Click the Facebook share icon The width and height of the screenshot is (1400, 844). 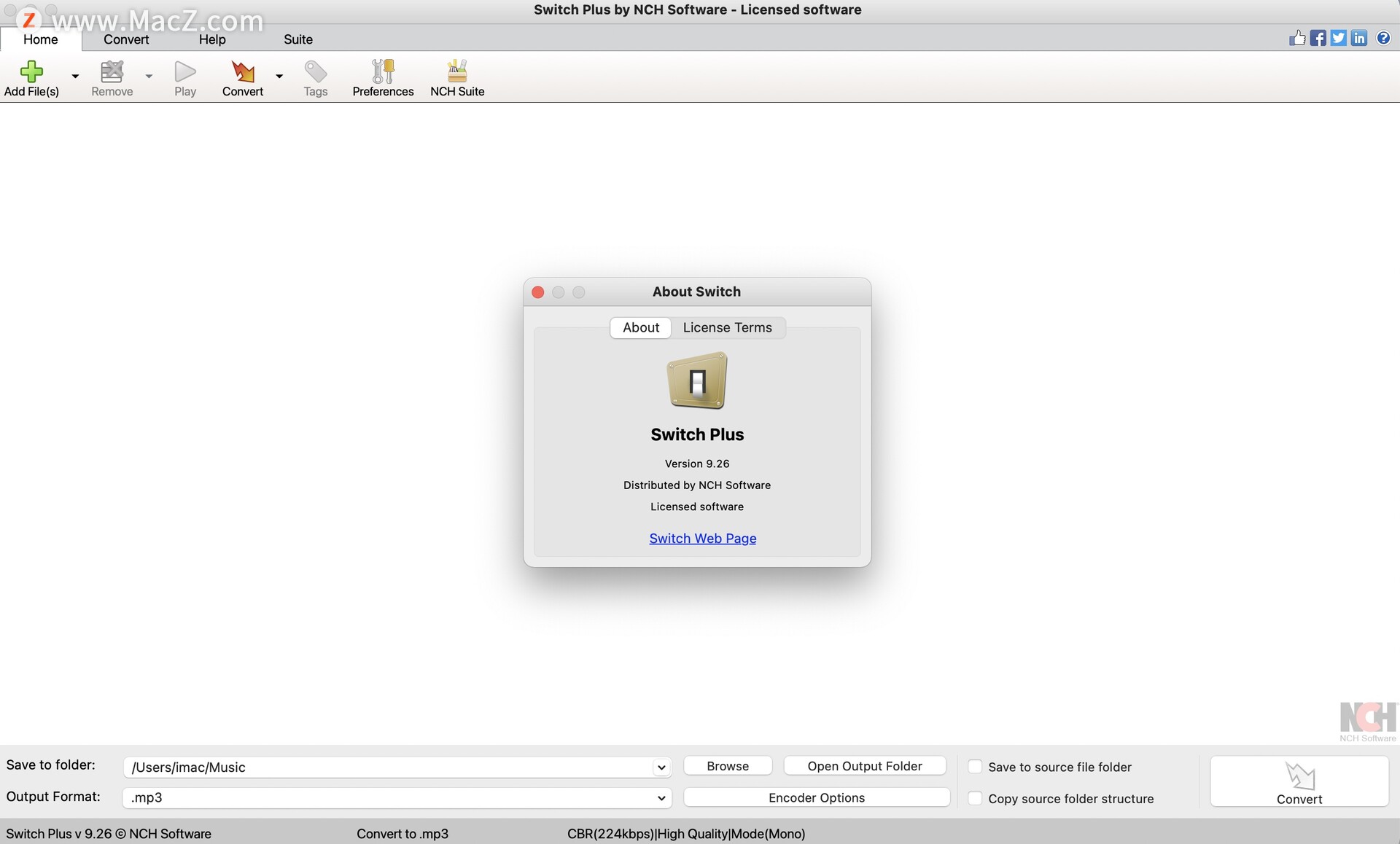click(1318, 38)
